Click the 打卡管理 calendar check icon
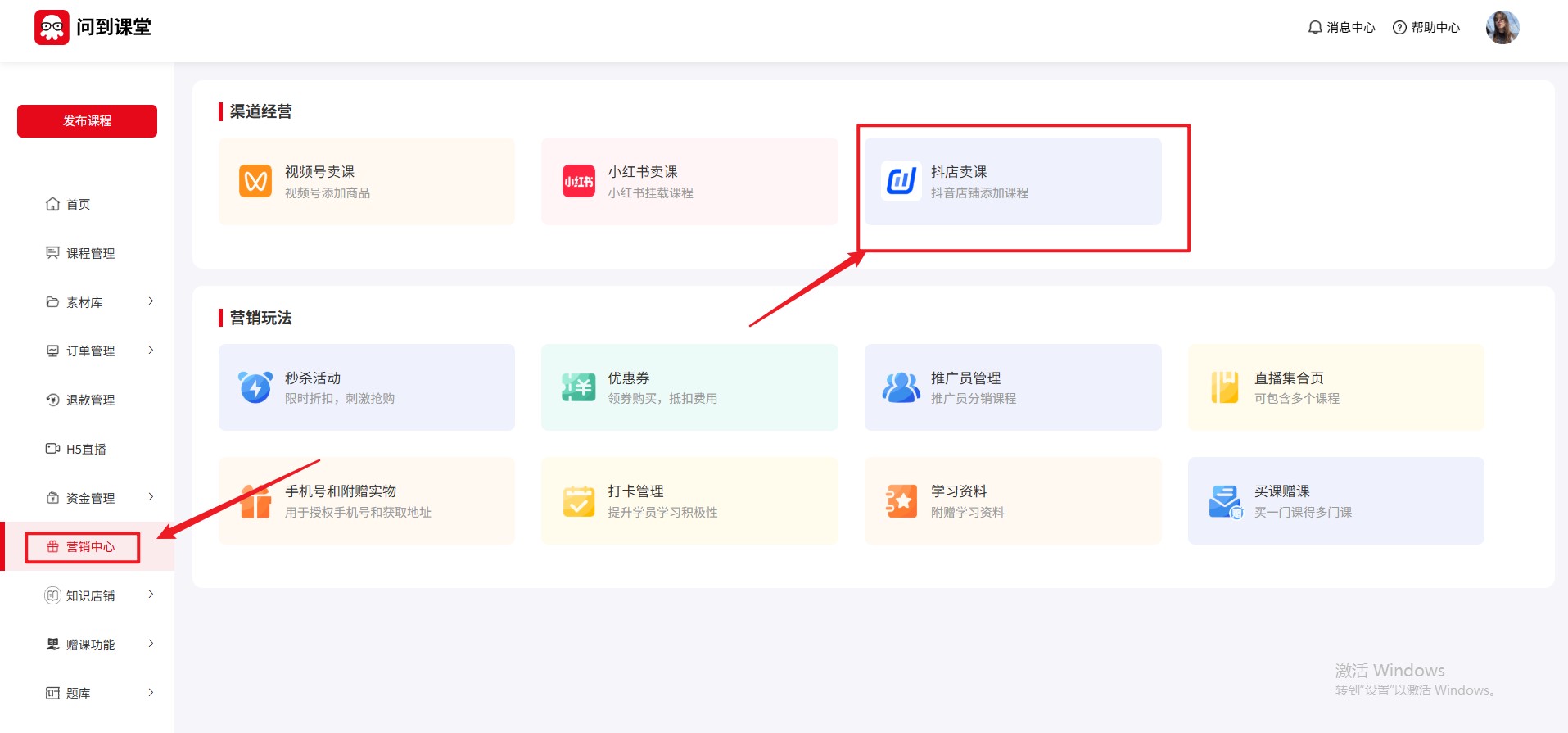This screenshot has width=1568, height=733. (x=579, y=501)
